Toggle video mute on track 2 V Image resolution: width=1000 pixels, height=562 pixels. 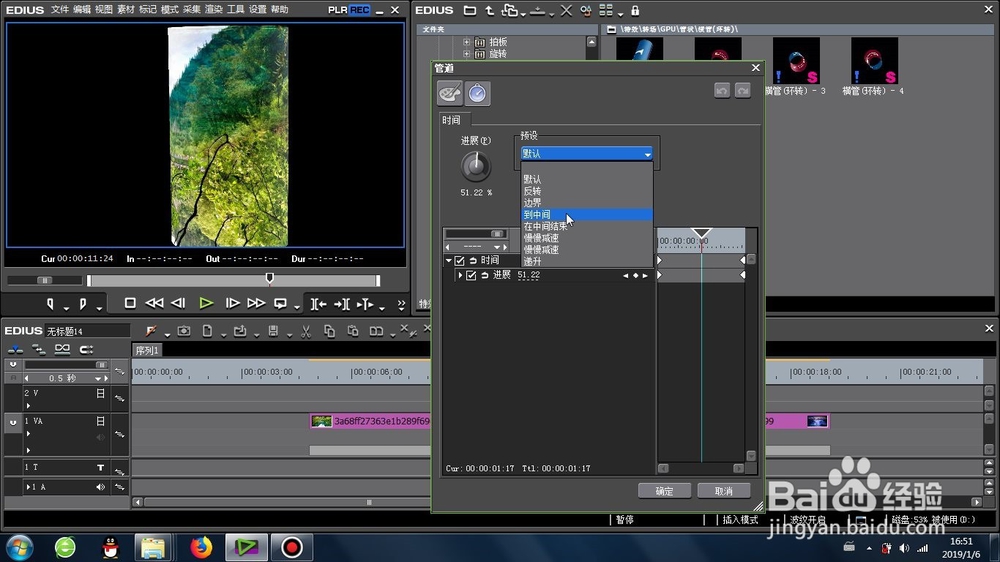coord(100,394)
